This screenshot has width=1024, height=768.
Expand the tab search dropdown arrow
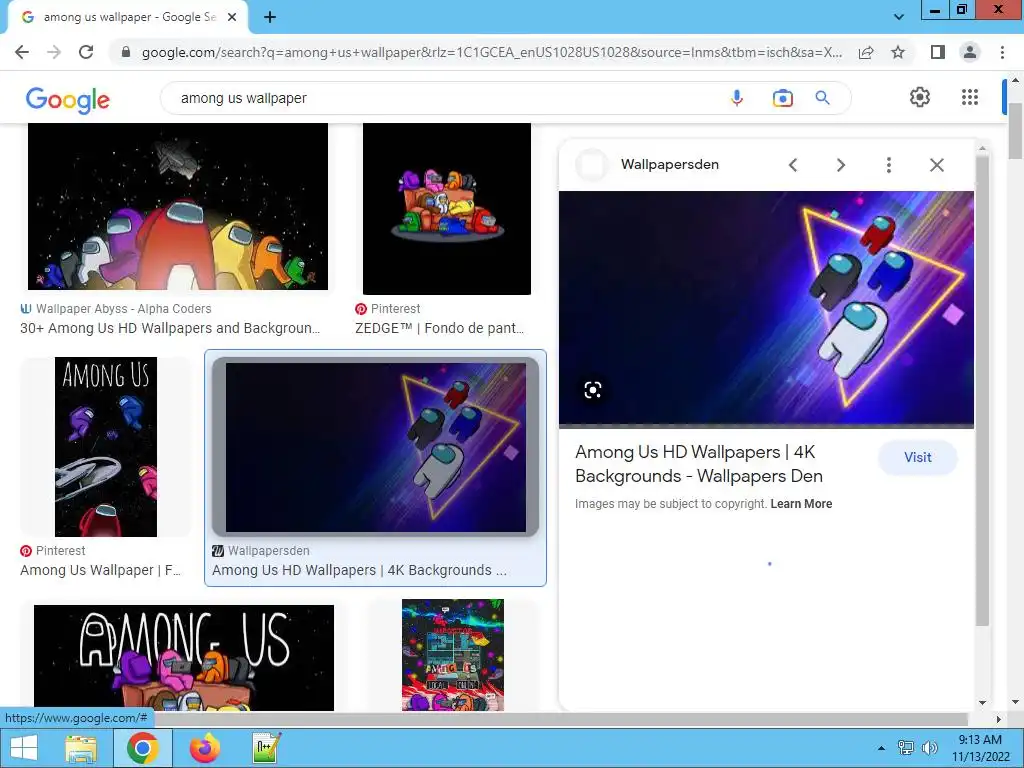899,18
